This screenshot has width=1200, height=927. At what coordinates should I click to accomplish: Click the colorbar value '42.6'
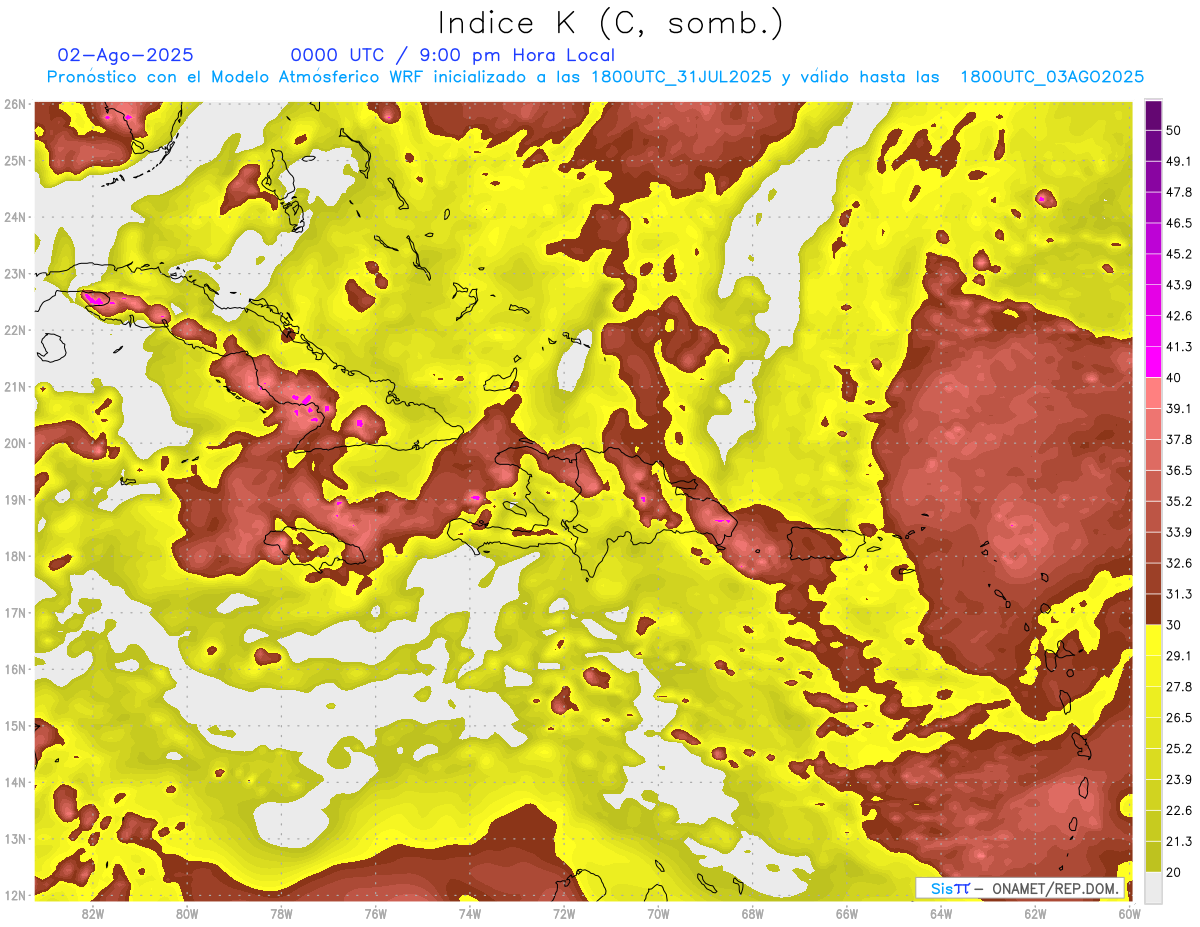pyautogui.click(x=1179, y=316)
